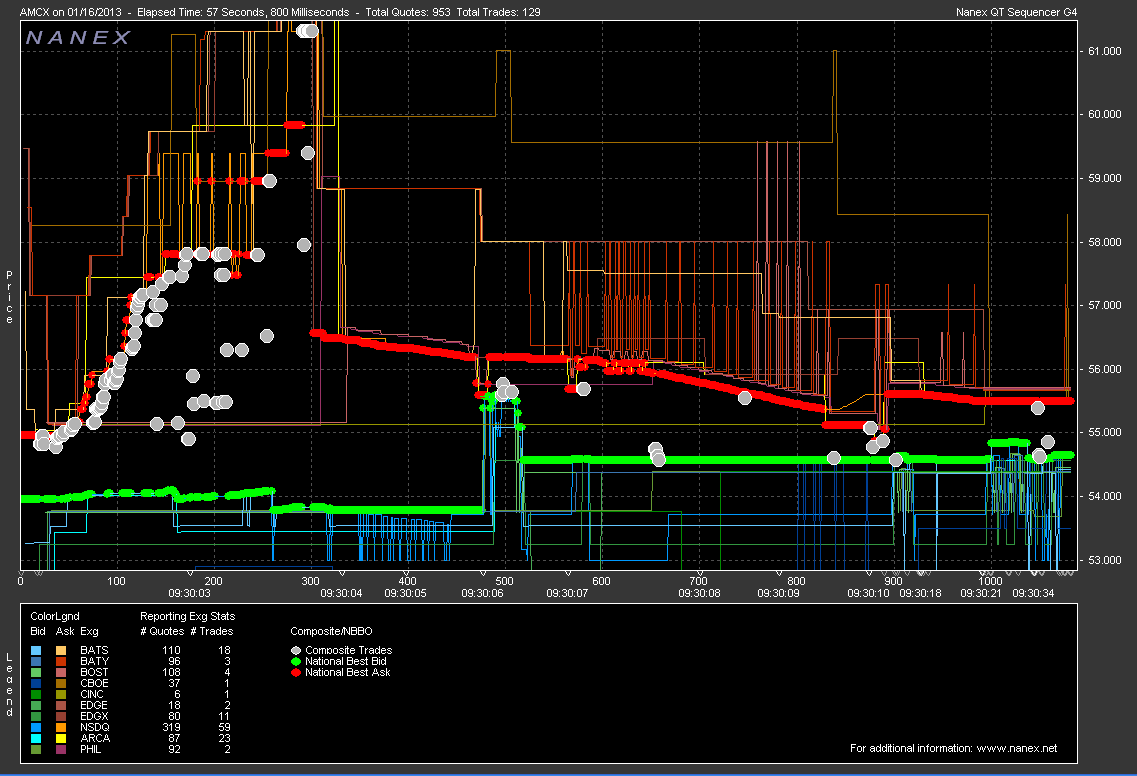Open the www.nanex.net information link
Viewport: 1137px width, 776px height.
(1016, 748)
